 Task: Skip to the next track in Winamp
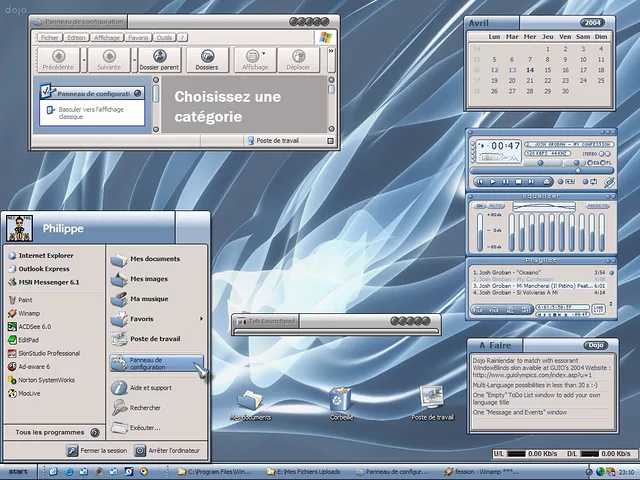pyautogui.click(x=530, y=181)
